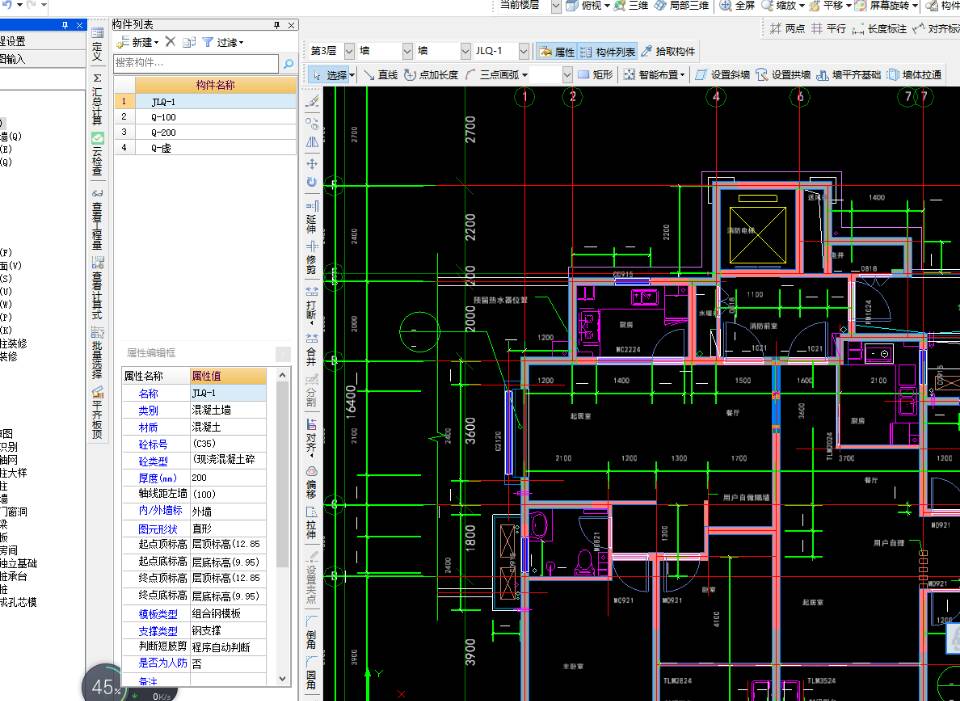
Task: Choose the 点加长度 point-plus-length tool
Action: 431,75
